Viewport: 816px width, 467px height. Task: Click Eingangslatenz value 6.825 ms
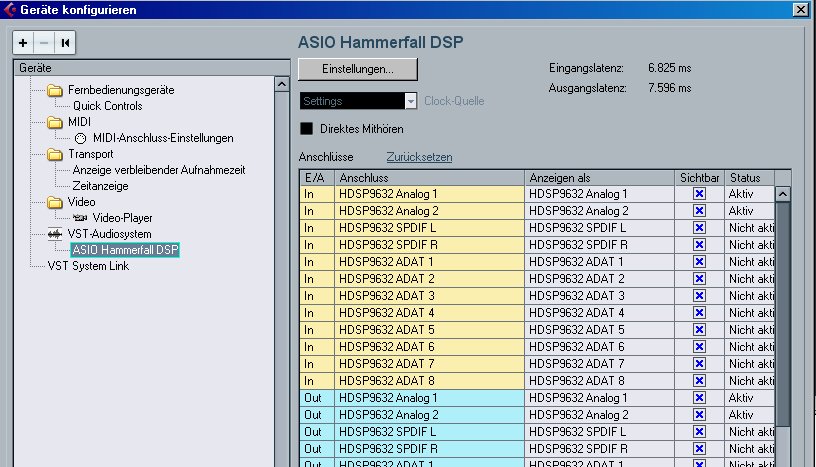pyautogui.click(x=669, y=68)
